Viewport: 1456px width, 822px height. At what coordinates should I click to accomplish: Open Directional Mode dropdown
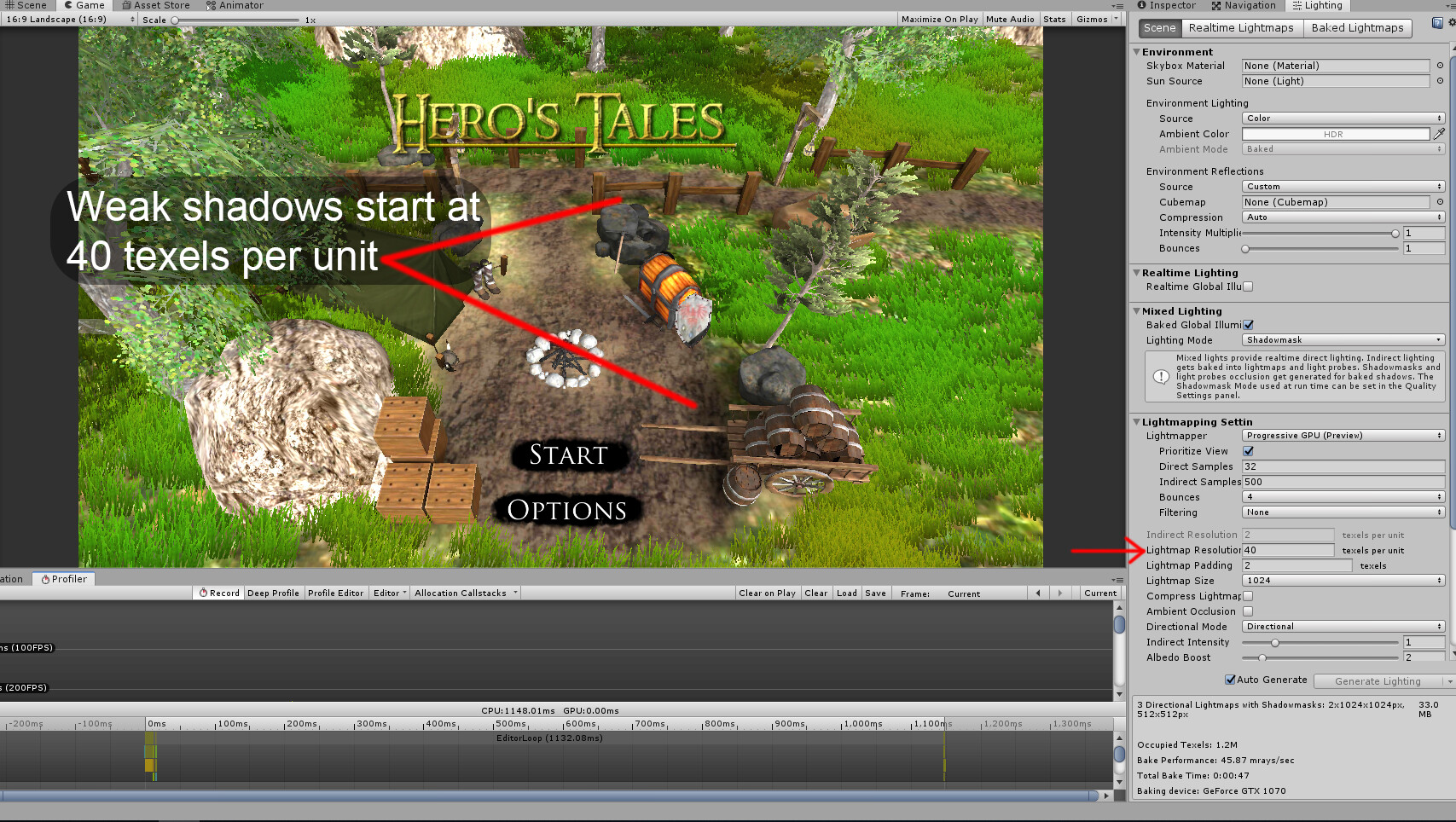1343,627
